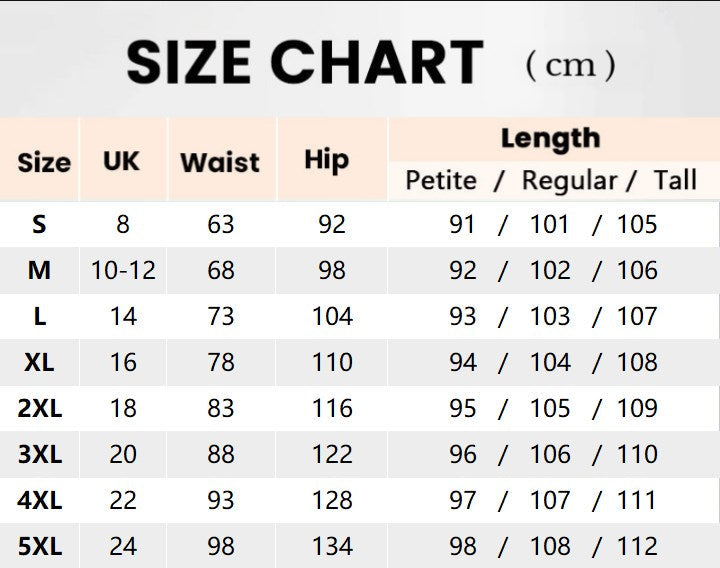Select the UK column header
The width and height of the screenshot is (720, 568).
click(x=122, y=160)
